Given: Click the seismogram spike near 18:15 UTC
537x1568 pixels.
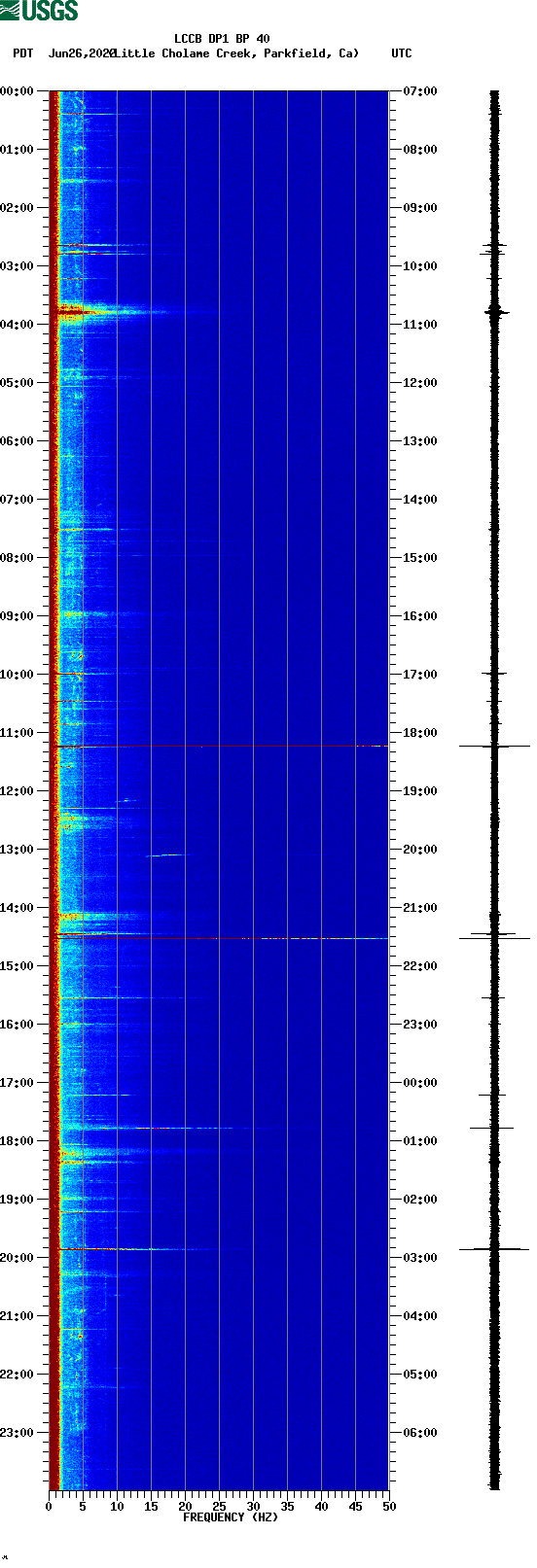Looking at the screenshot, I should 494,747.
